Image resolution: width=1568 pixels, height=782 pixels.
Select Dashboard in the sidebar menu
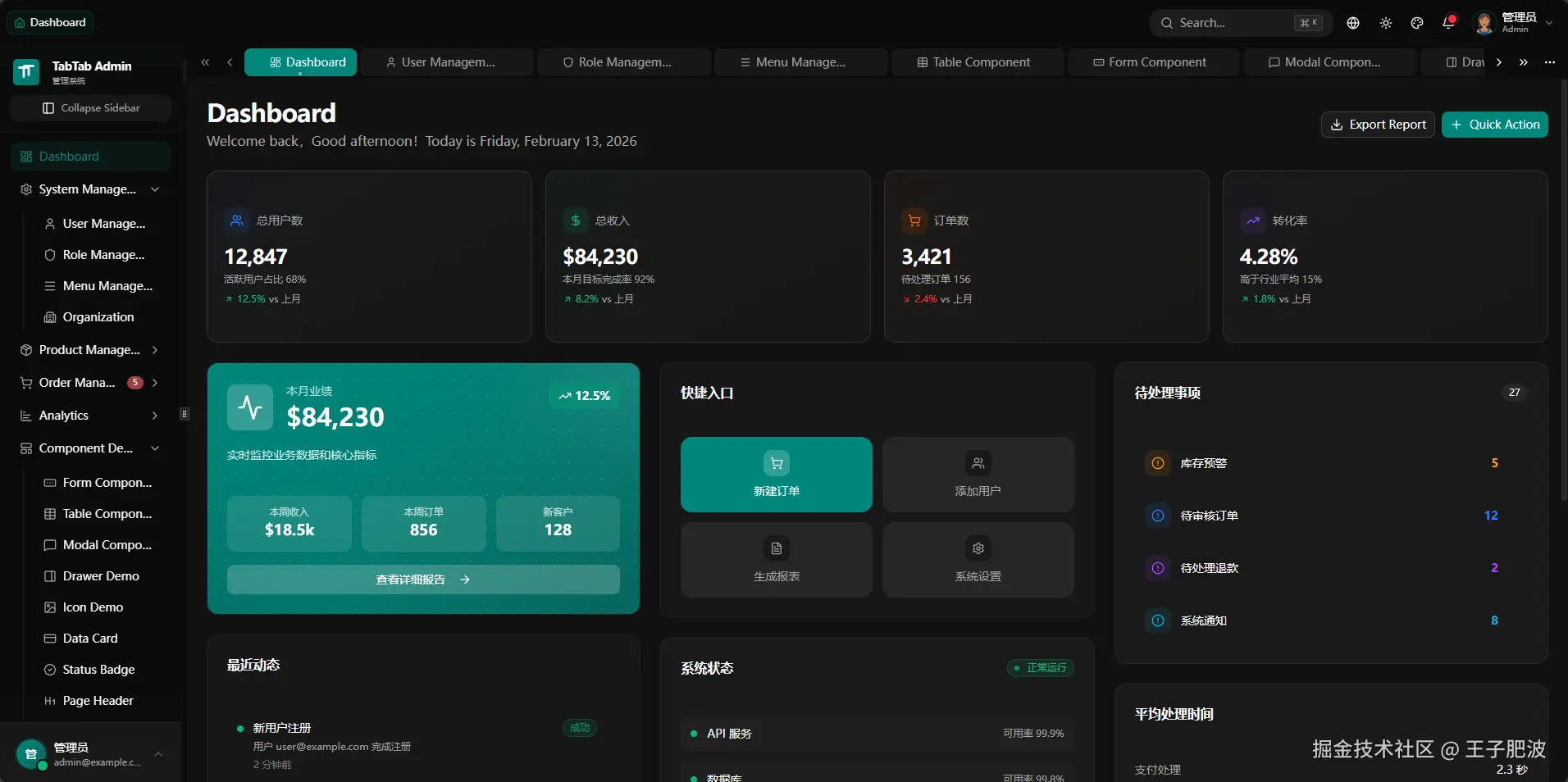click(x=90, y=157)
